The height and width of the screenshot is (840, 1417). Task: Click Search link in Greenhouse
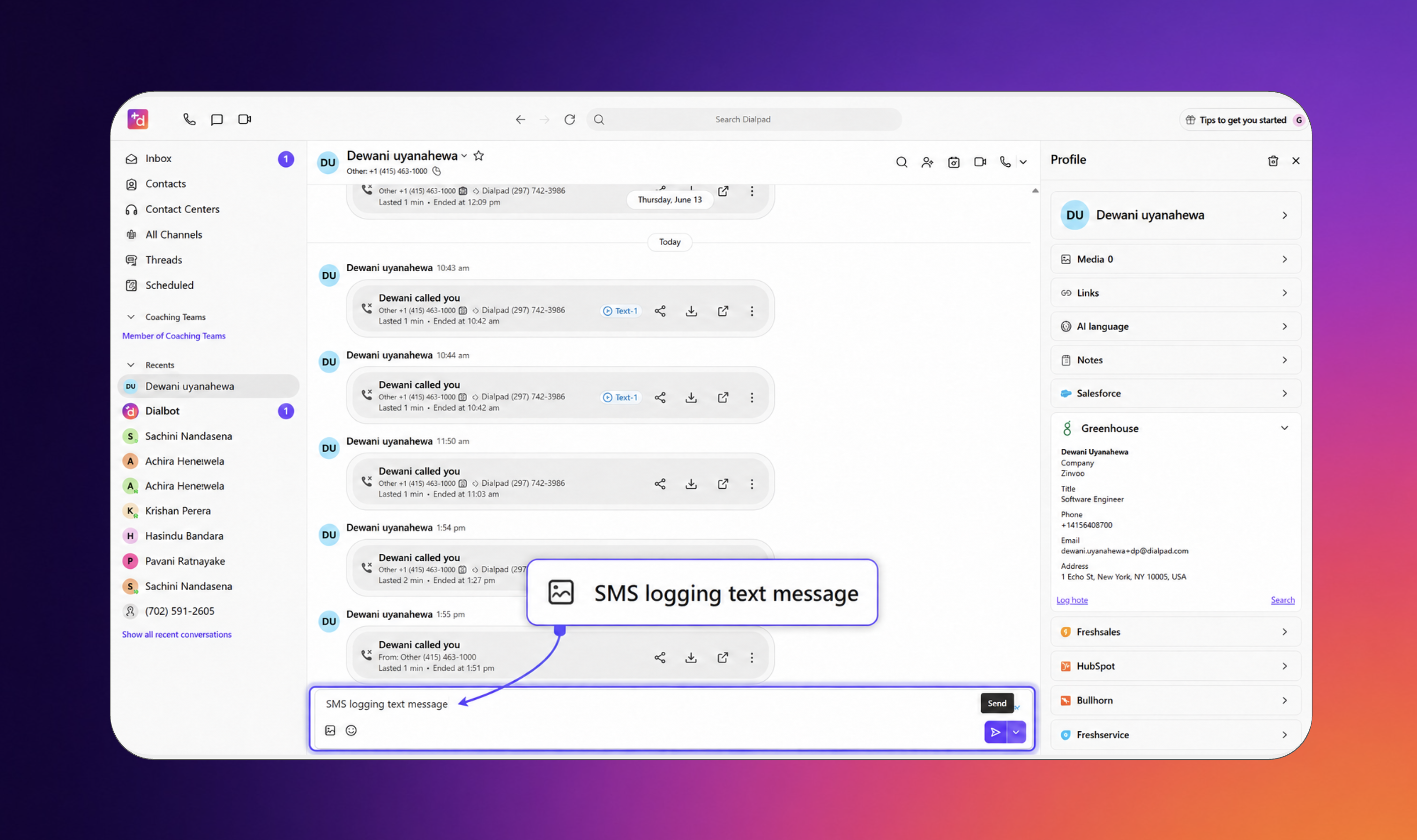pyautogui.click(x=1282, y=600)
